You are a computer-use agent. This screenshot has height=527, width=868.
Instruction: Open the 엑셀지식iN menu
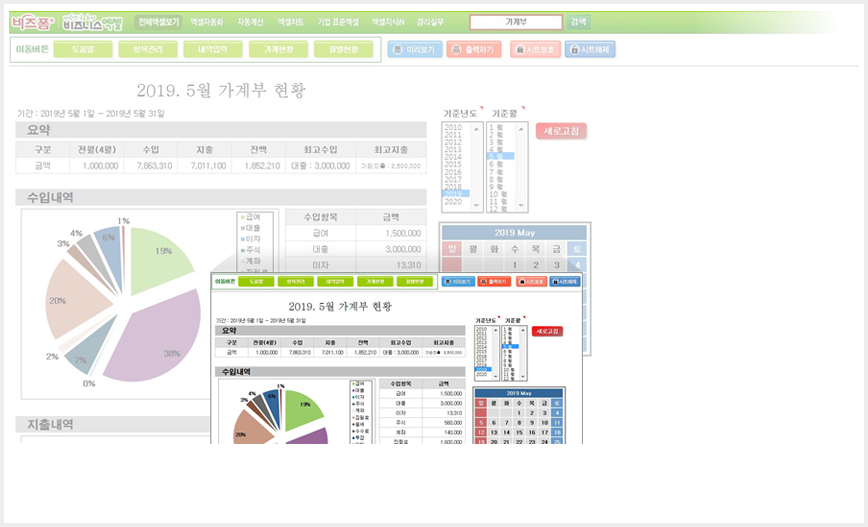(388, 22)
